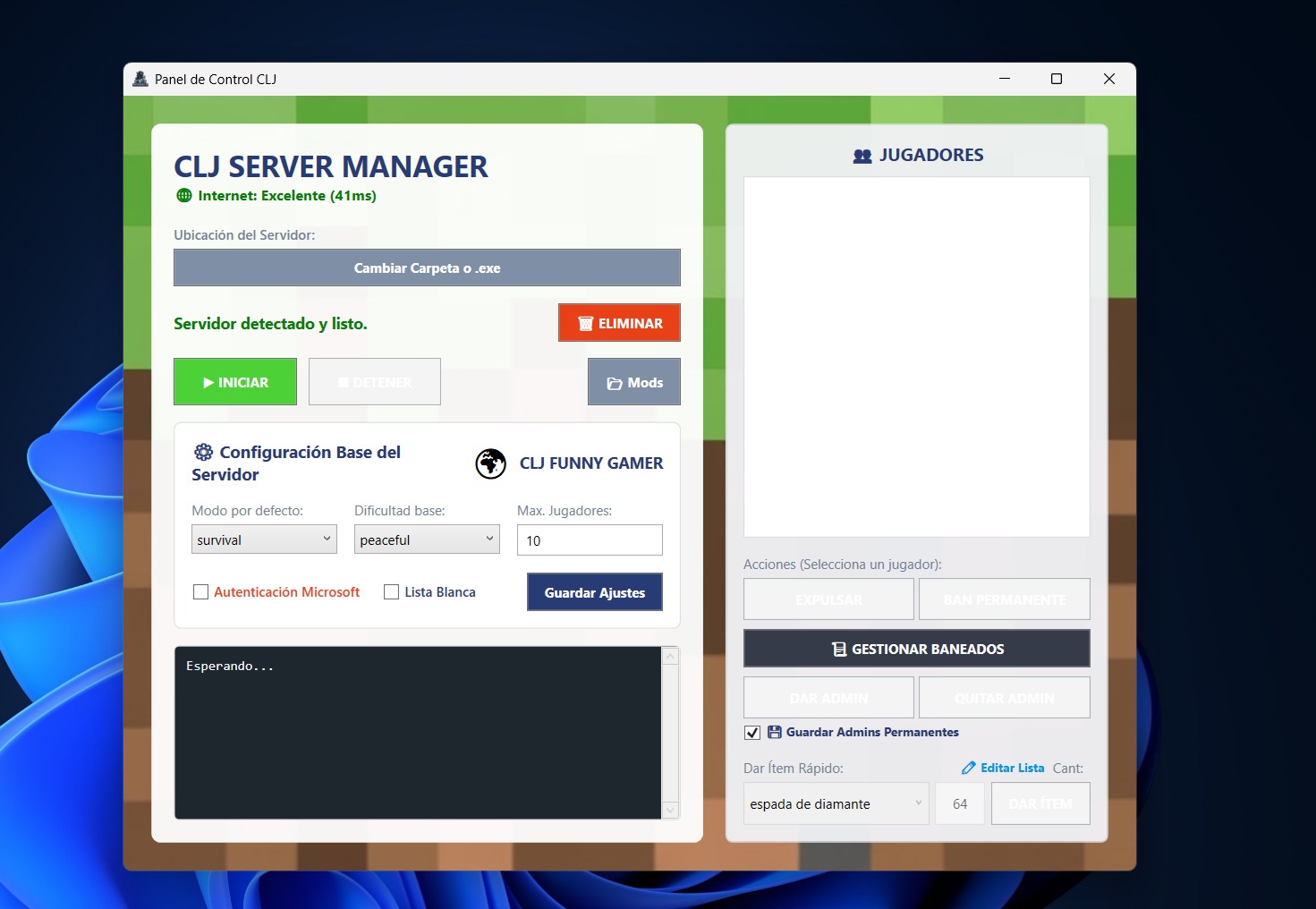Image resolution: width=1316 pixels, height=909 pixels.
Task: Click the green internet status globe icon
Action: 184,195
